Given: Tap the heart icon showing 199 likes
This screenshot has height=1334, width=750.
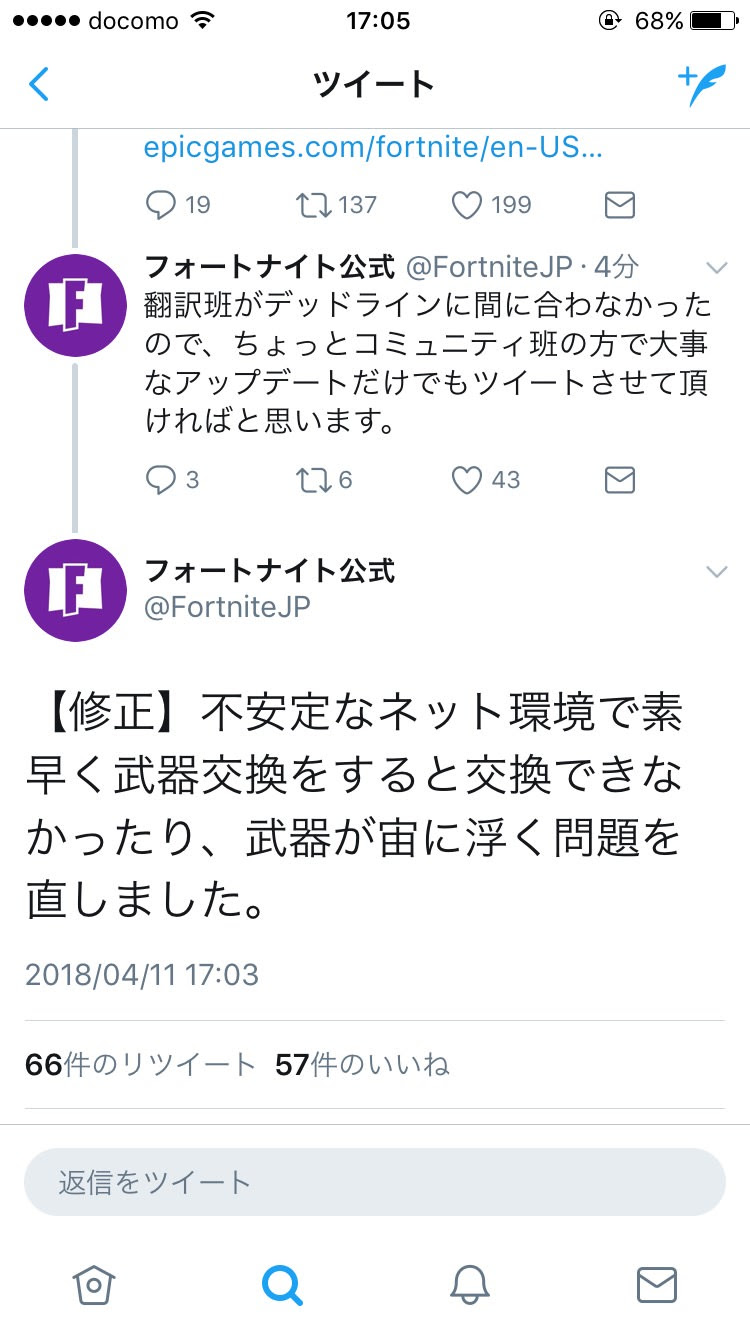Looking at the screenshot, I should coord(467,205).
